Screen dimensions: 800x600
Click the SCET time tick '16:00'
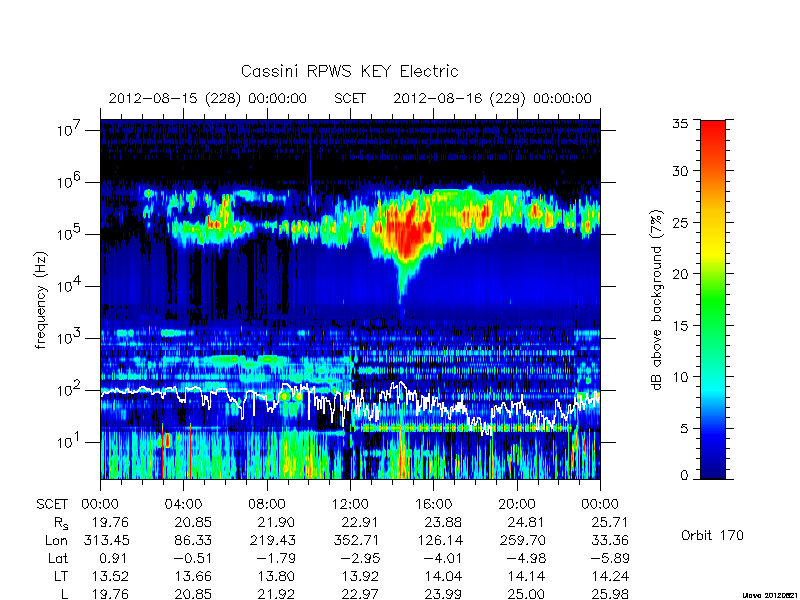pos(433,504)
